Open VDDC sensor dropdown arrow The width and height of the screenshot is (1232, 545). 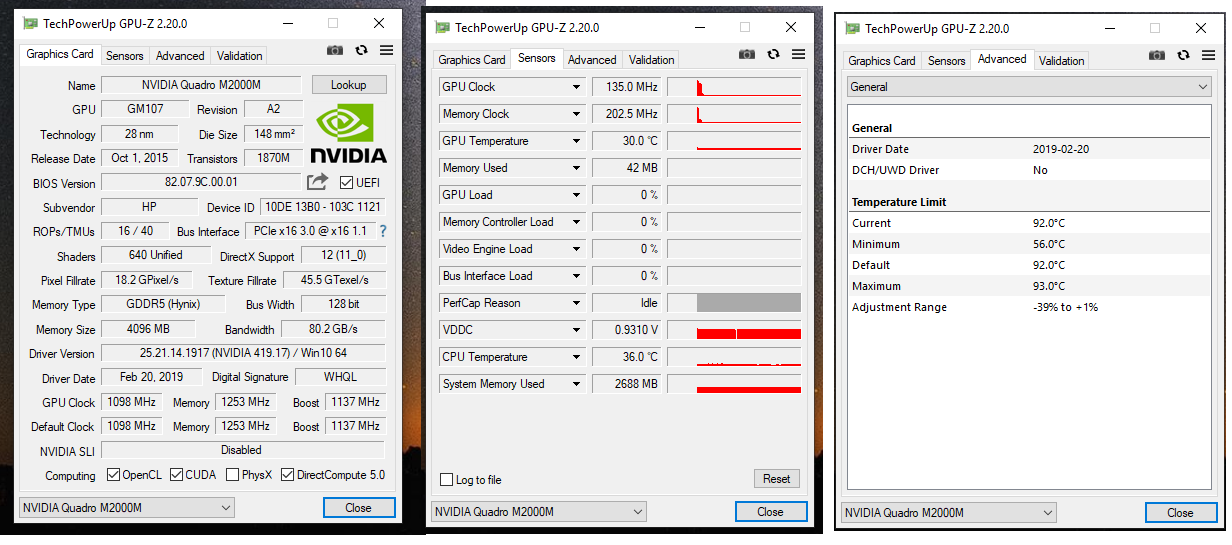click(x=576, y=330)
